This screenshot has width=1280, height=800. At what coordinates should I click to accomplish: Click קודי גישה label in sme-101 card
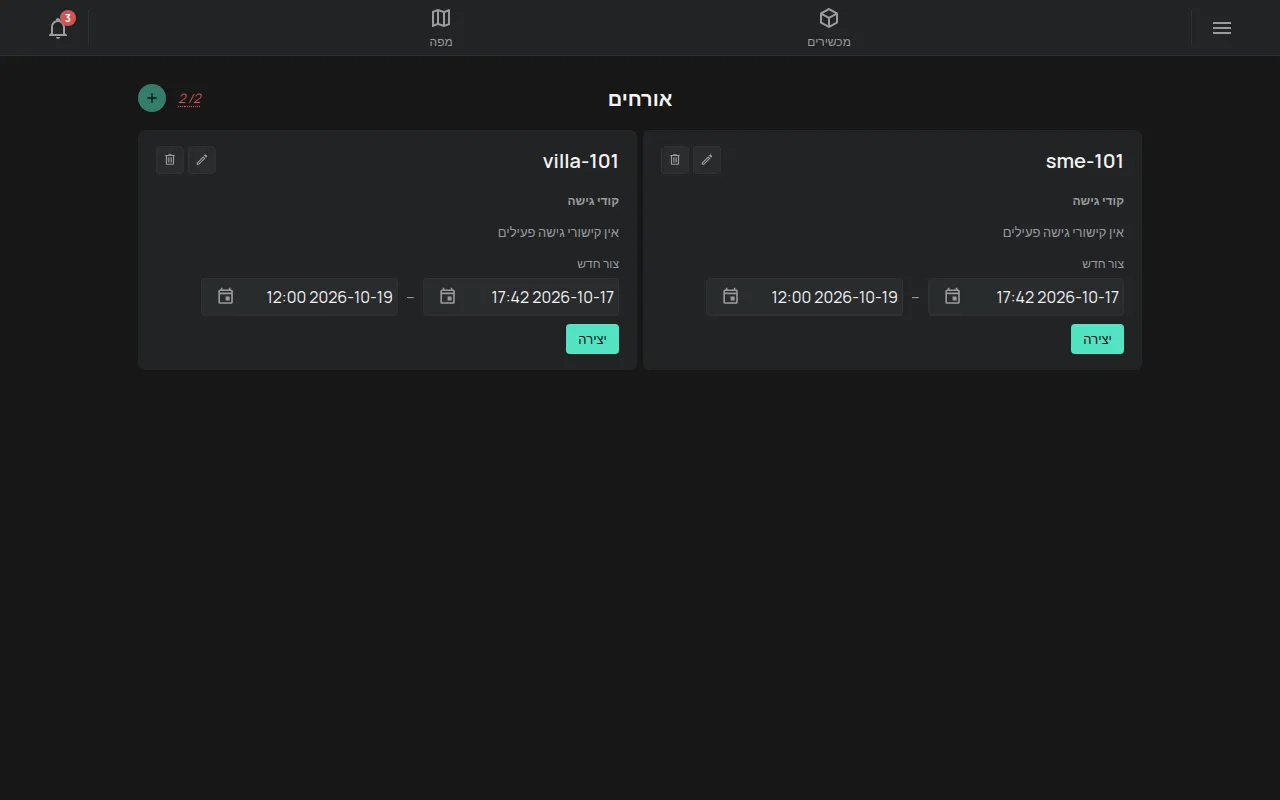(x=1098, y=201)
